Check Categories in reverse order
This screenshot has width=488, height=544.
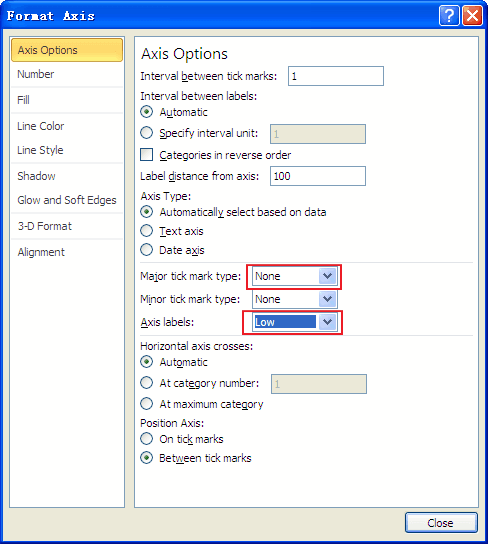[x=146, y=155]
